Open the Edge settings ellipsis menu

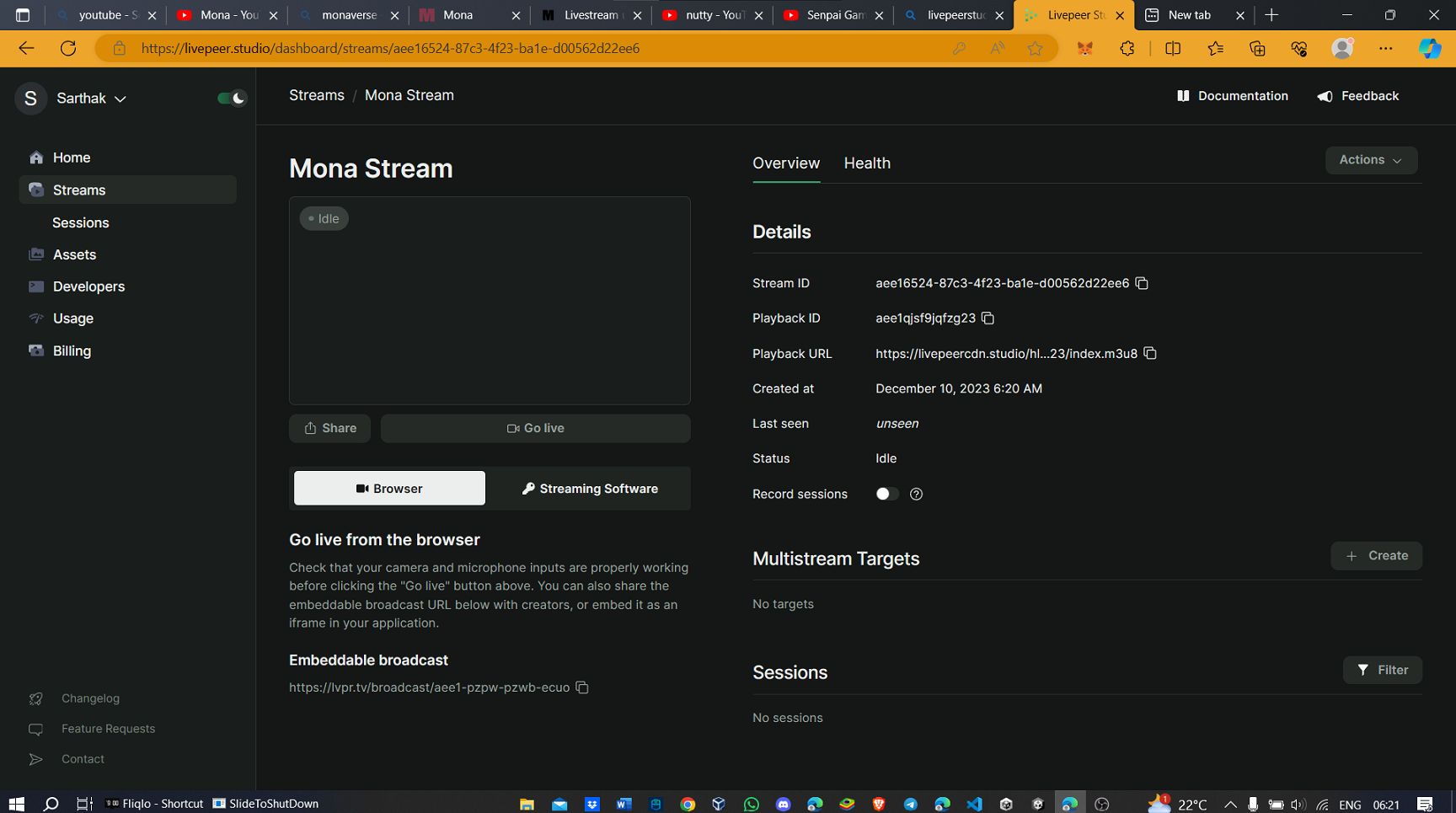pos(1386,49)
